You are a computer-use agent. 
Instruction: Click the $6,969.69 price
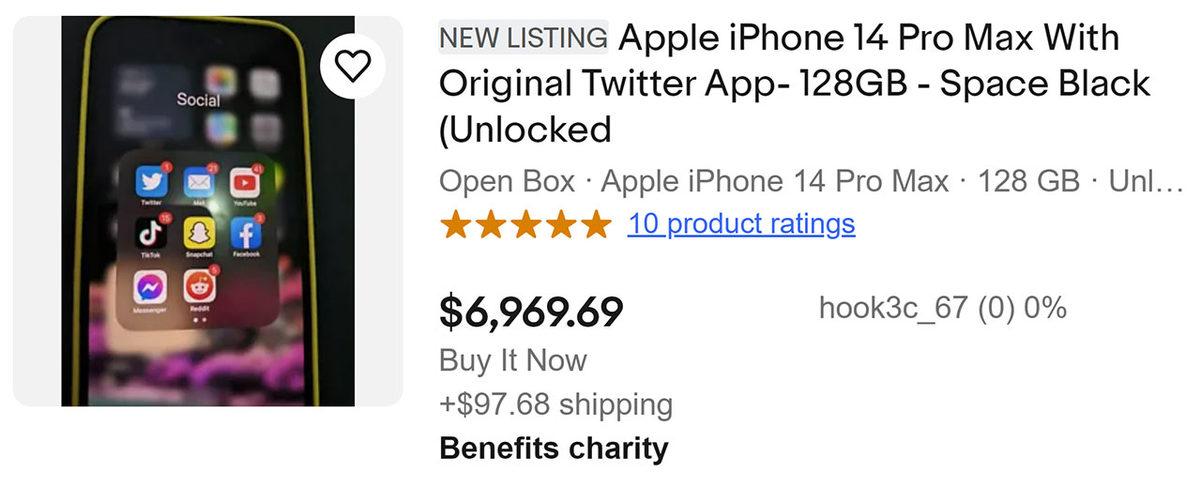pos(531,311)
